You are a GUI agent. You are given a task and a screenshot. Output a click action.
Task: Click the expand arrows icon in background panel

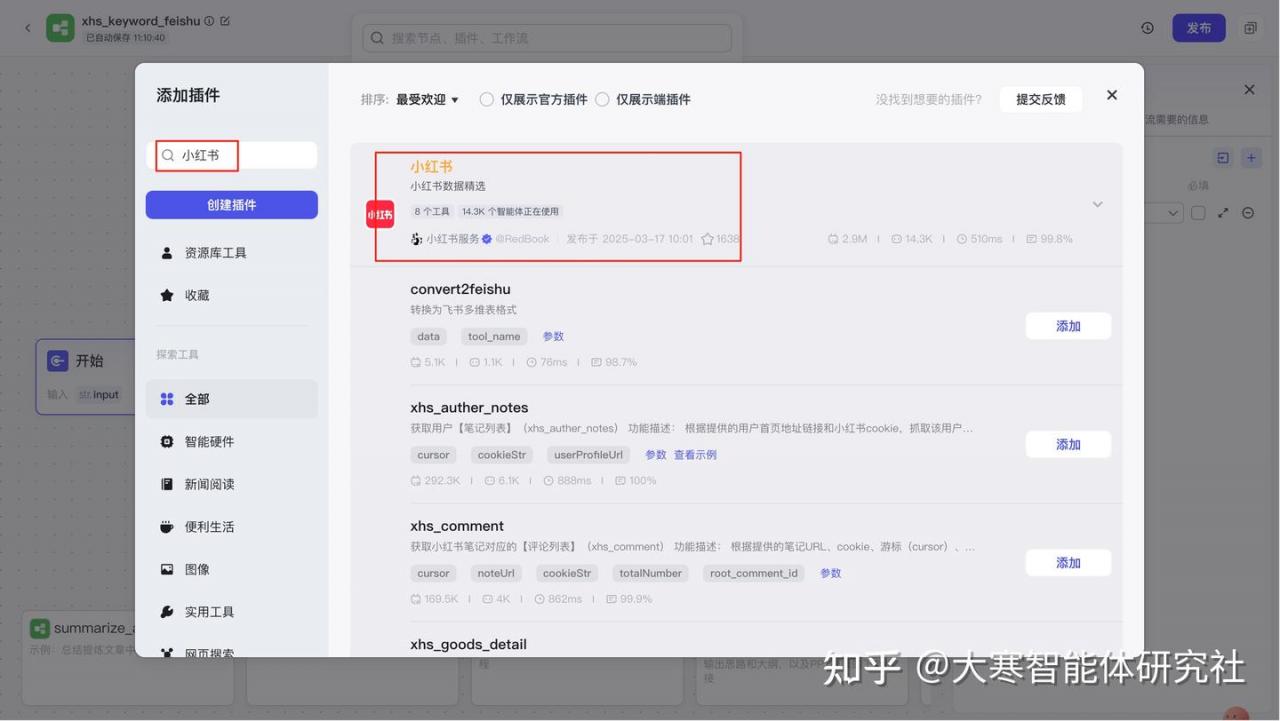(1223, 213)
